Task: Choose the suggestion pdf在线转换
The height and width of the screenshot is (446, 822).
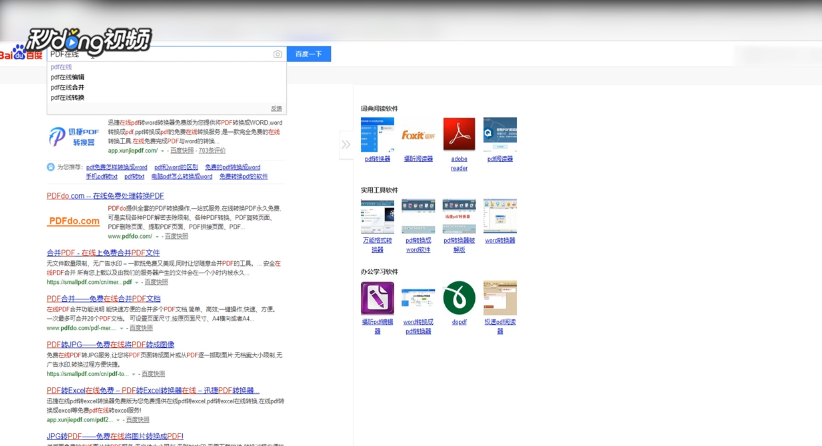Action: point(67,97)
